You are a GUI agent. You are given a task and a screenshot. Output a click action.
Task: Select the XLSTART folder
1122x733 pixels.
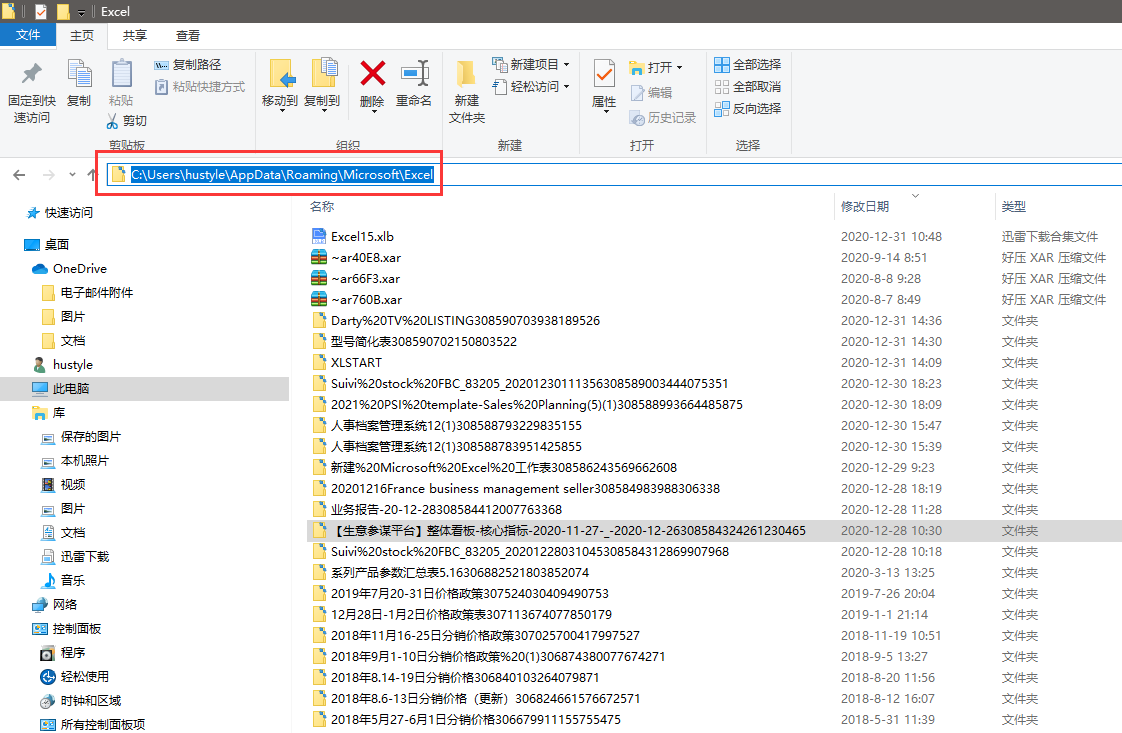click(x=356, y=362)
